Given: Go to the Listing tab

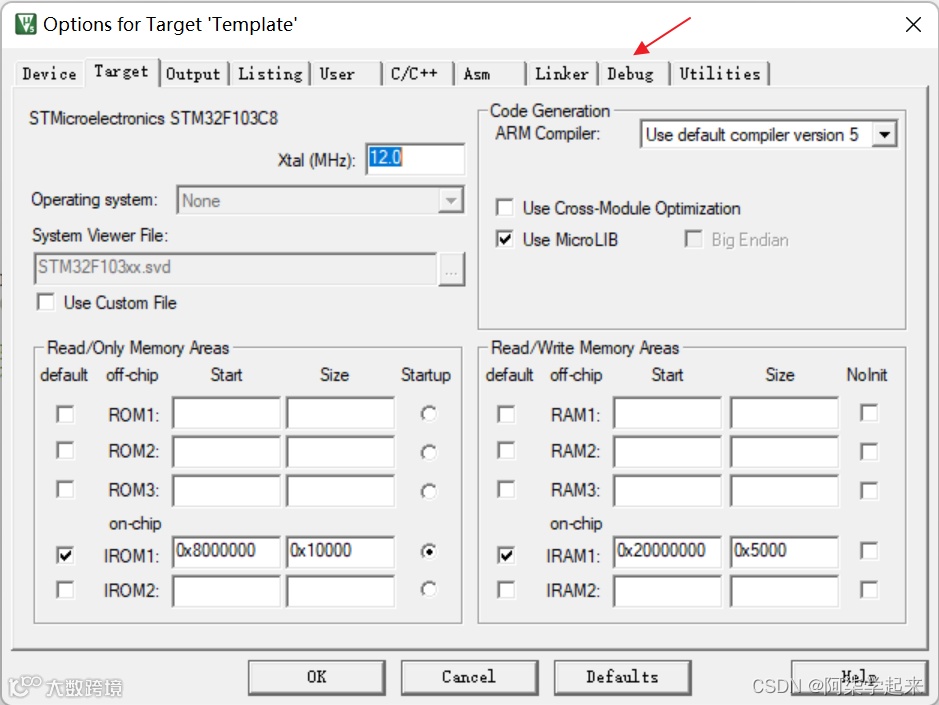Looking at the screenshot, I should (270, 74).
